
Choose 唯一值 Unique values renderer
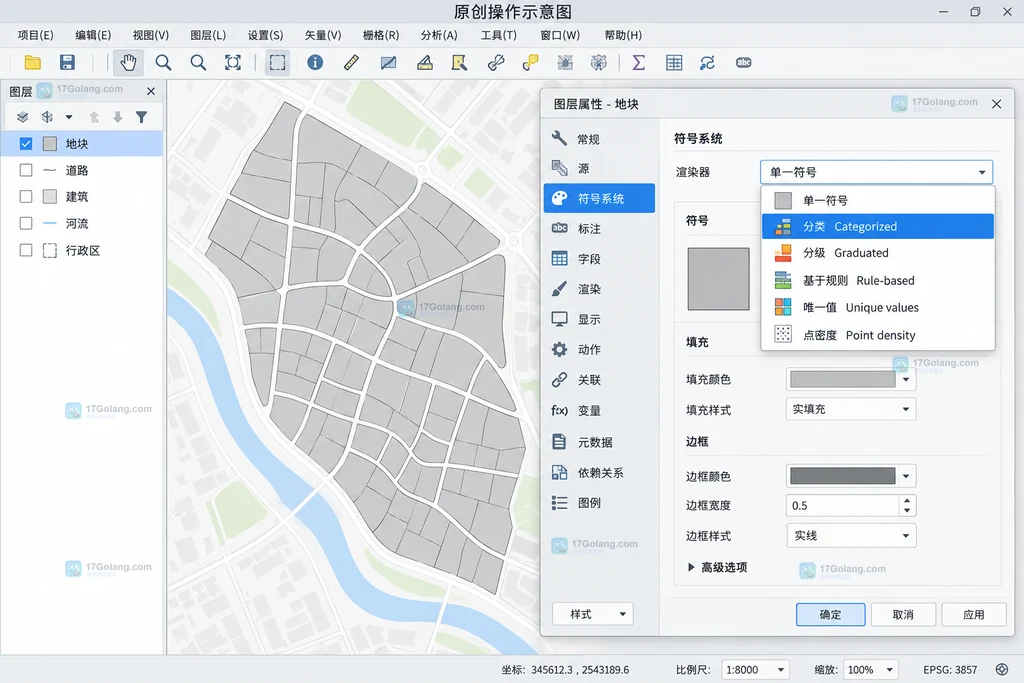878,308
